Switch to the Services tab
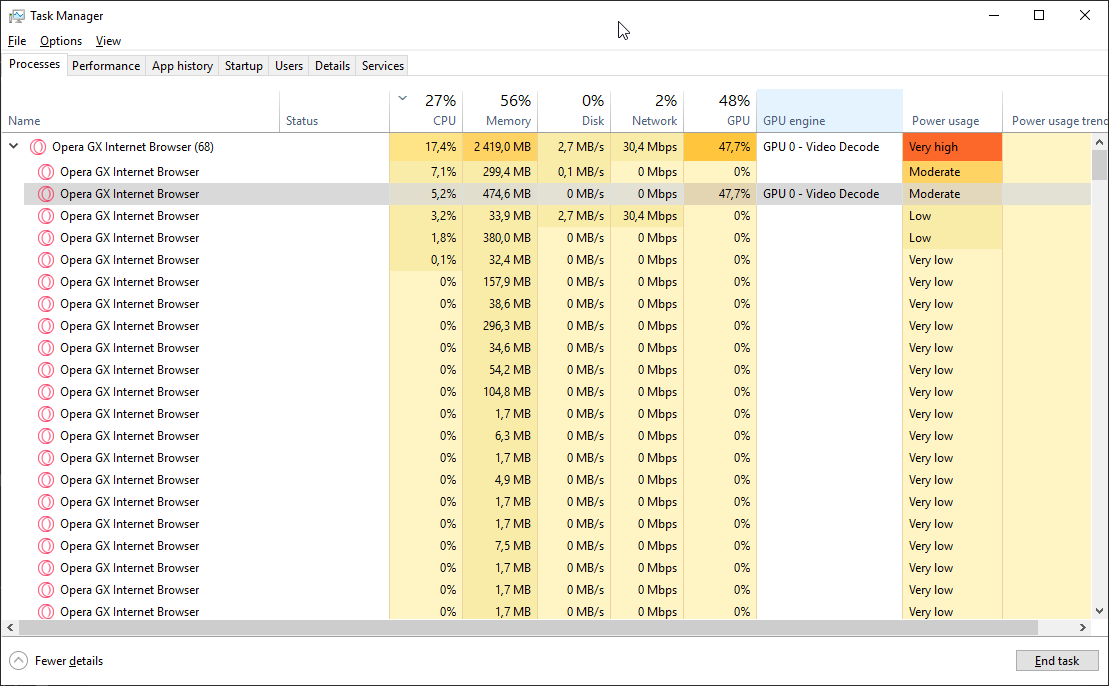Screen dimensions: 1109x686 coord(383,66)
